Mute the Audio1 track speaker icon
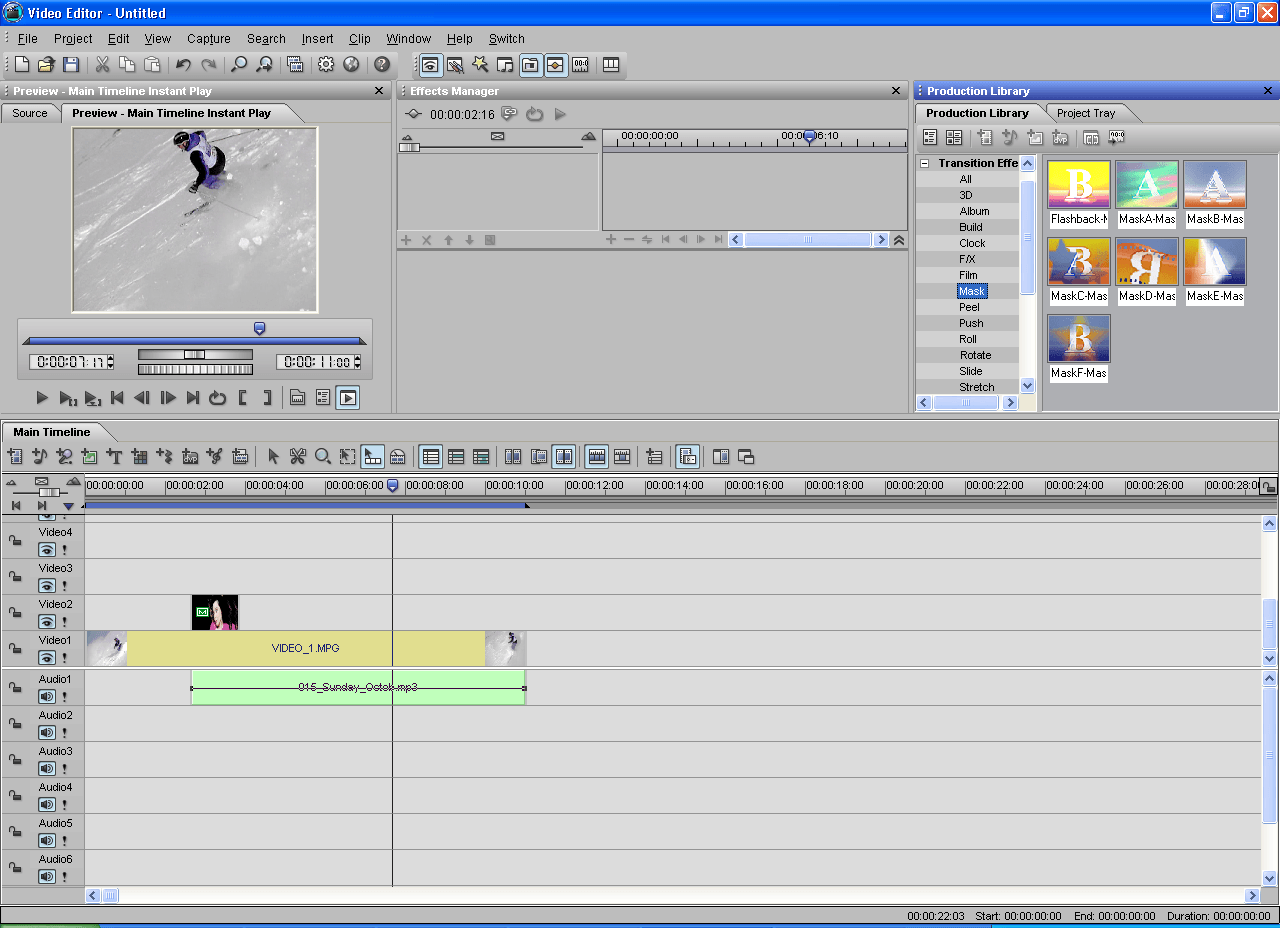The height and width of the screenshot is (928, 1280). coord(45,695)
